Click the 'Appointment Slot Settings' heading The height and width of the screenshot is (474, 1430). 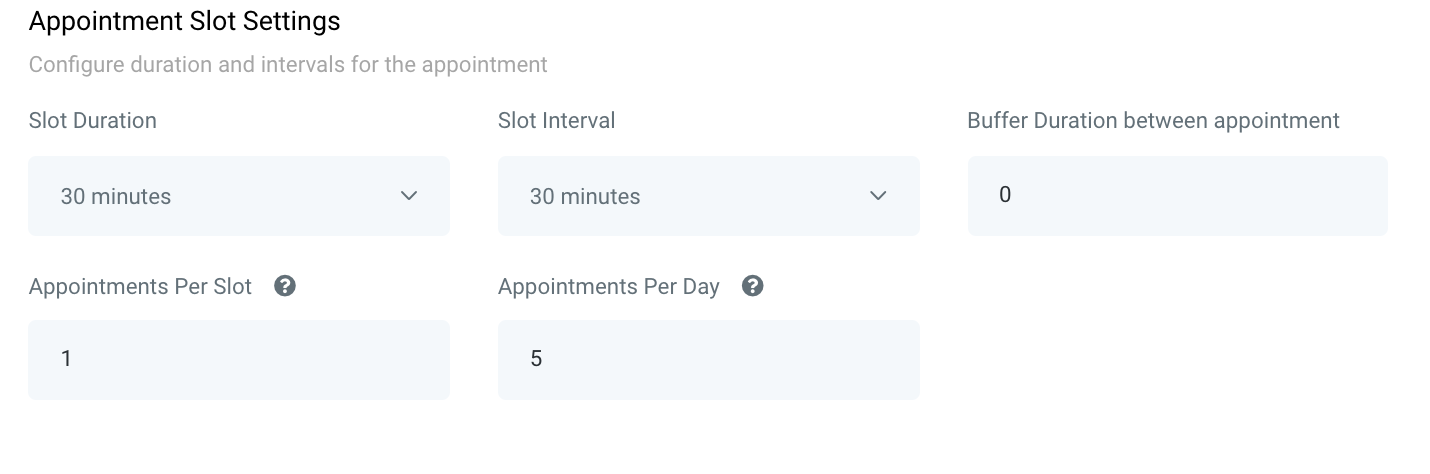184,21
